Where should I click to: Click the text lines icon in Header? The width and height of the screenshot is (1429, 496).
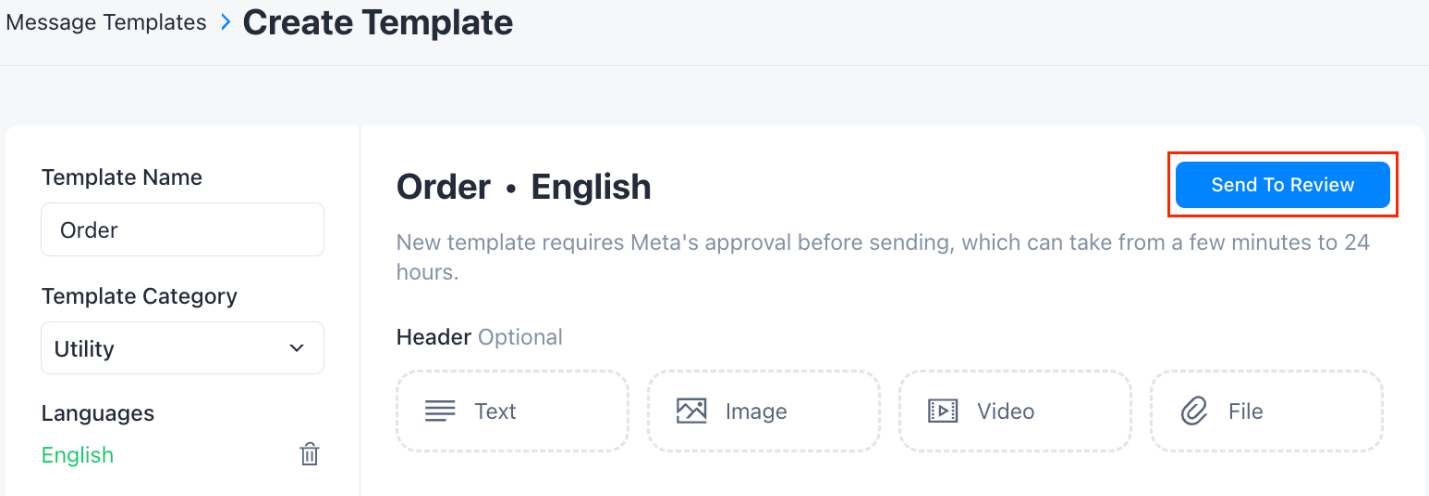[x=440, y=411]
